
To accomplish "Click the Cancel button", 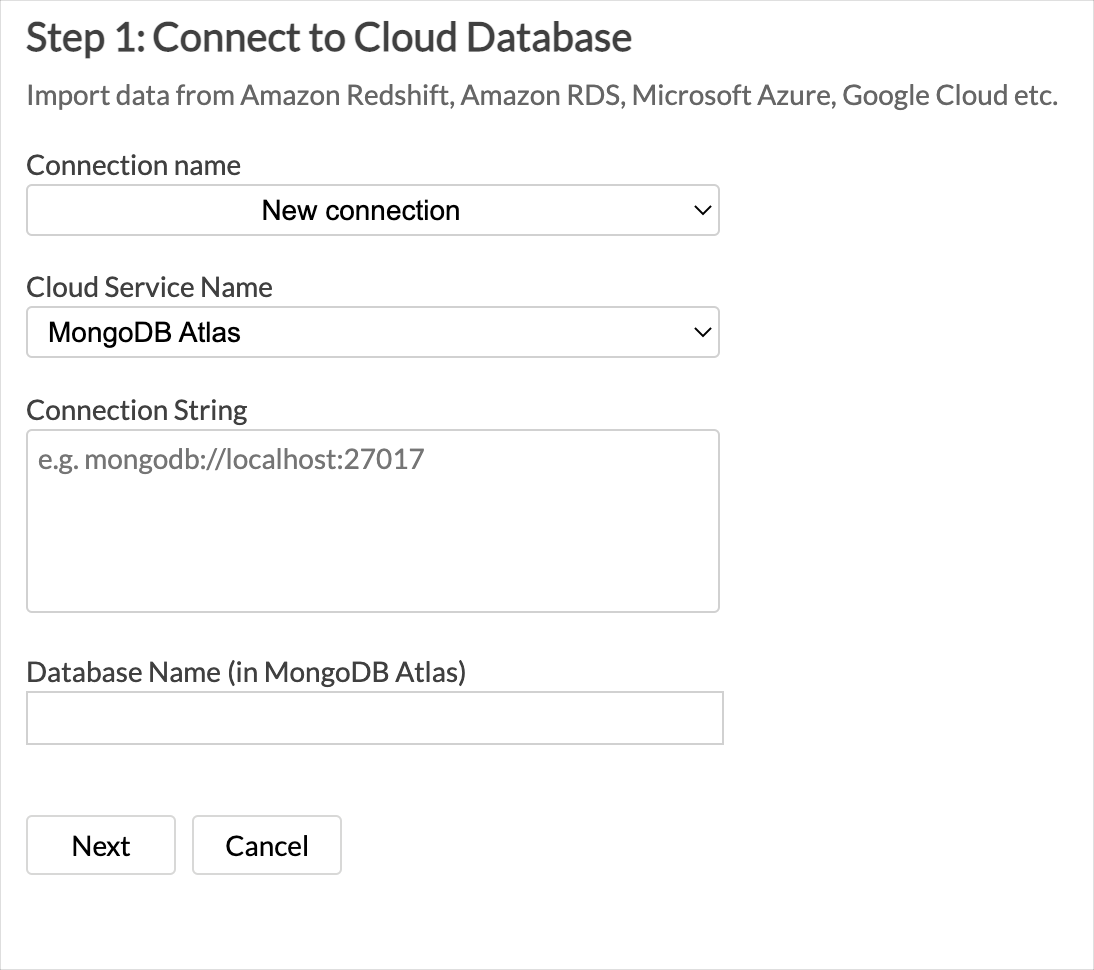I will point(267,845).
